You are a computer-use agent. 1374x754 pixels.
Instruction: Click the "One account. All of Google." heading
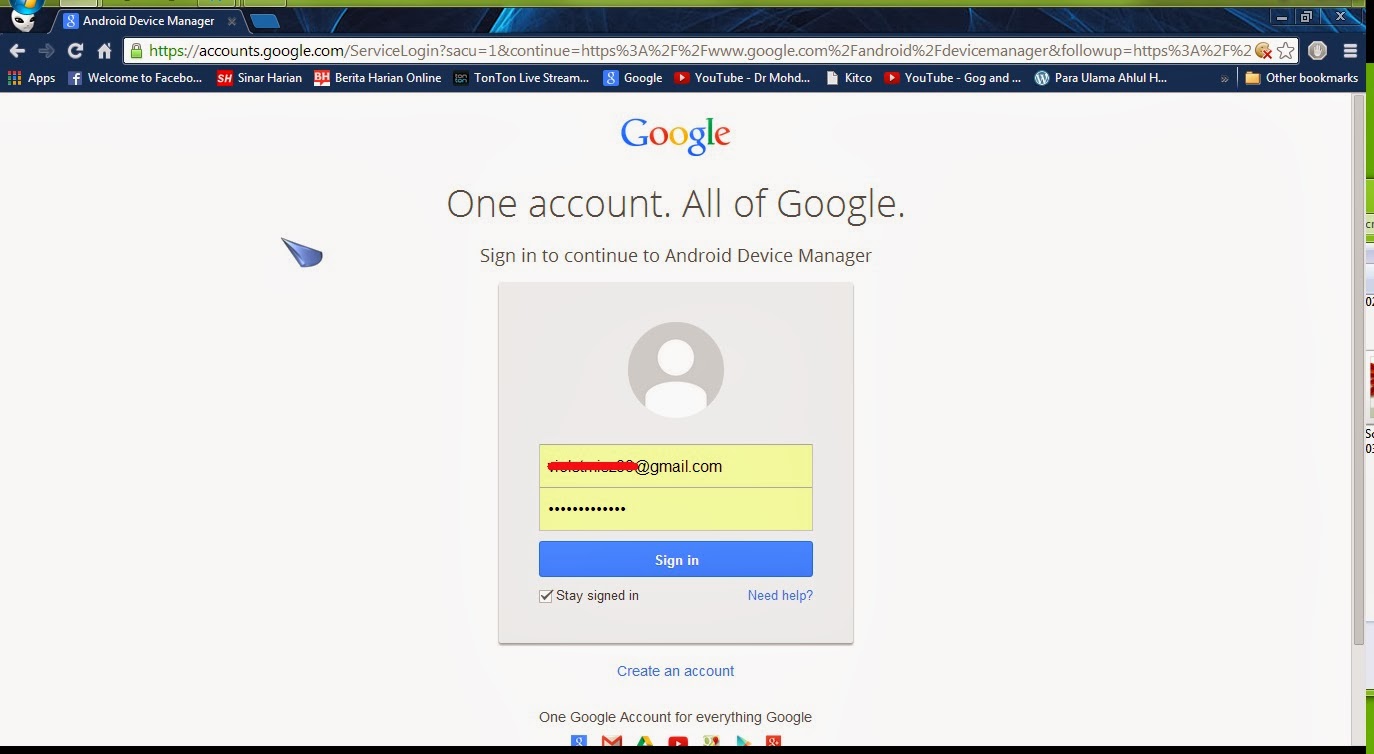tap(676, 204)
